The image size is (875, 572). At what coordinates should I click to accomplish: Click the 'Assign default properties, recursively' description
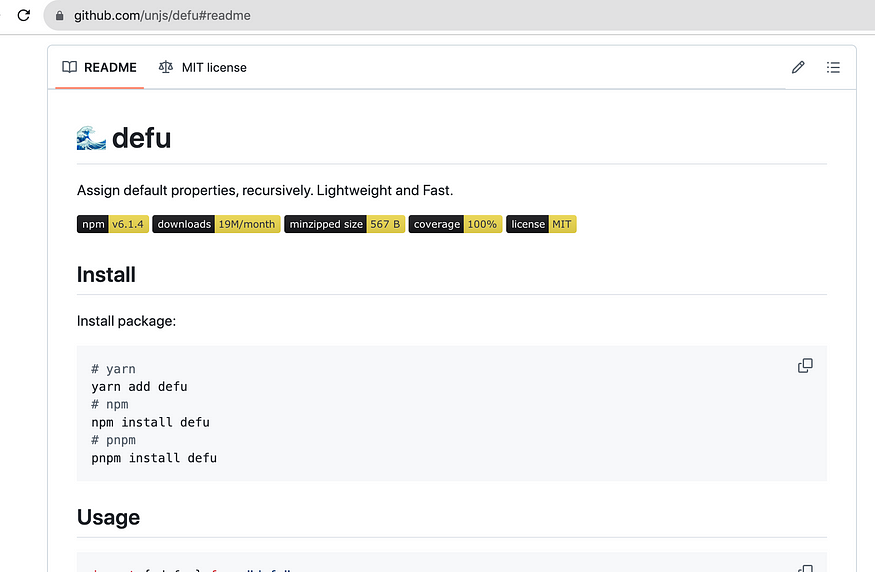[265, 190]
